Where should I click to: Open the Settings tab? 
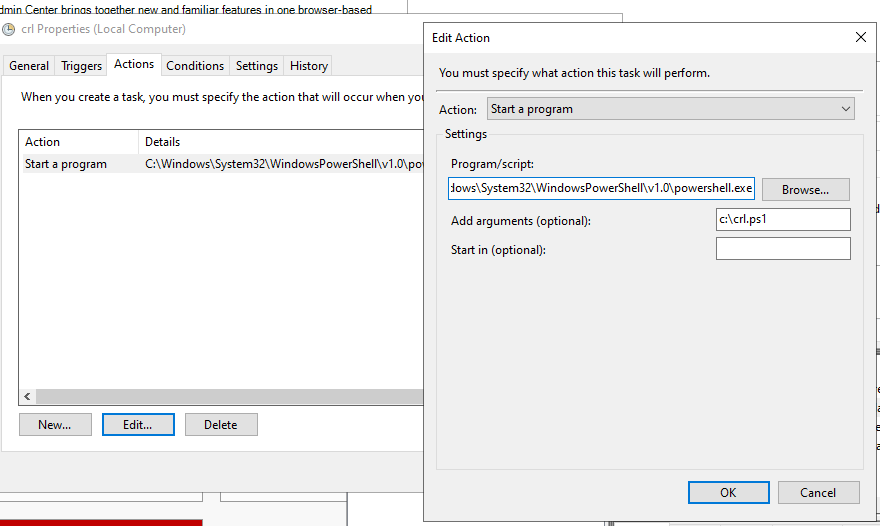coord(256,66)
